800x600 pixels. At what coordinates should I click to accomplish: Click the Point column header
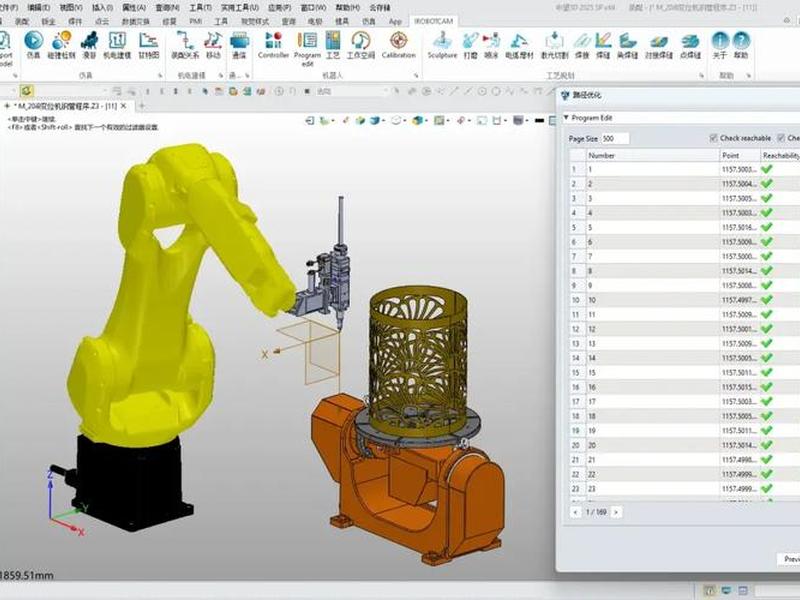point(739,155)
